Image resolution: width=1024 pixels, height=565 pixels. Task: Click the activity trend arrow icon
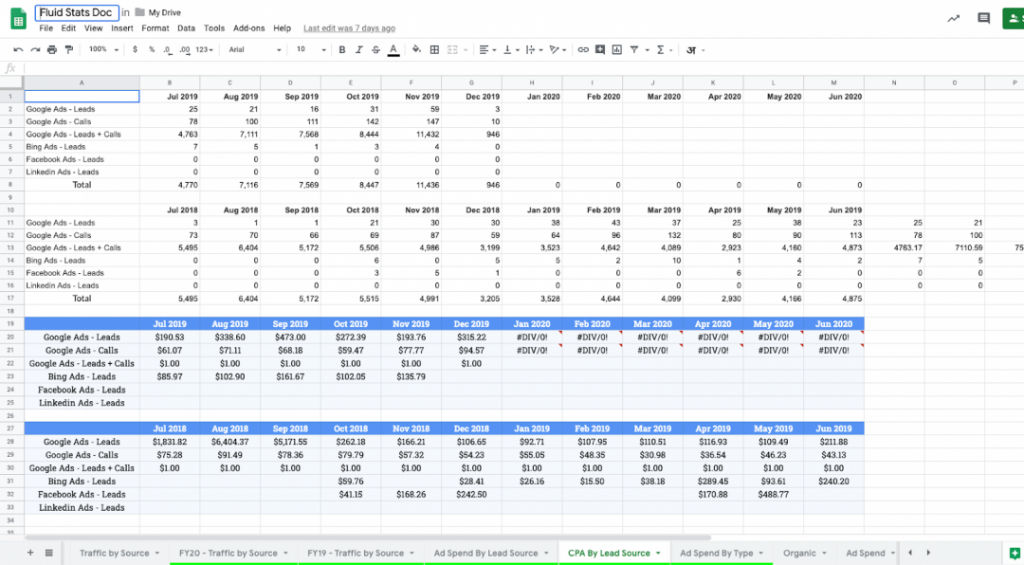point(954,18)
